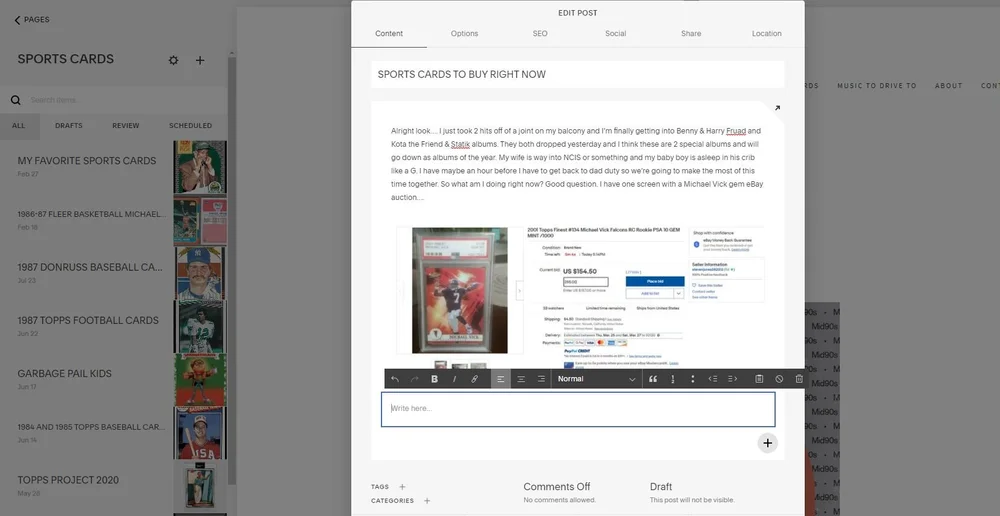The height and width of the screenshot is (516, 1000).
Task: Align text left
Action: pos(501,379)
